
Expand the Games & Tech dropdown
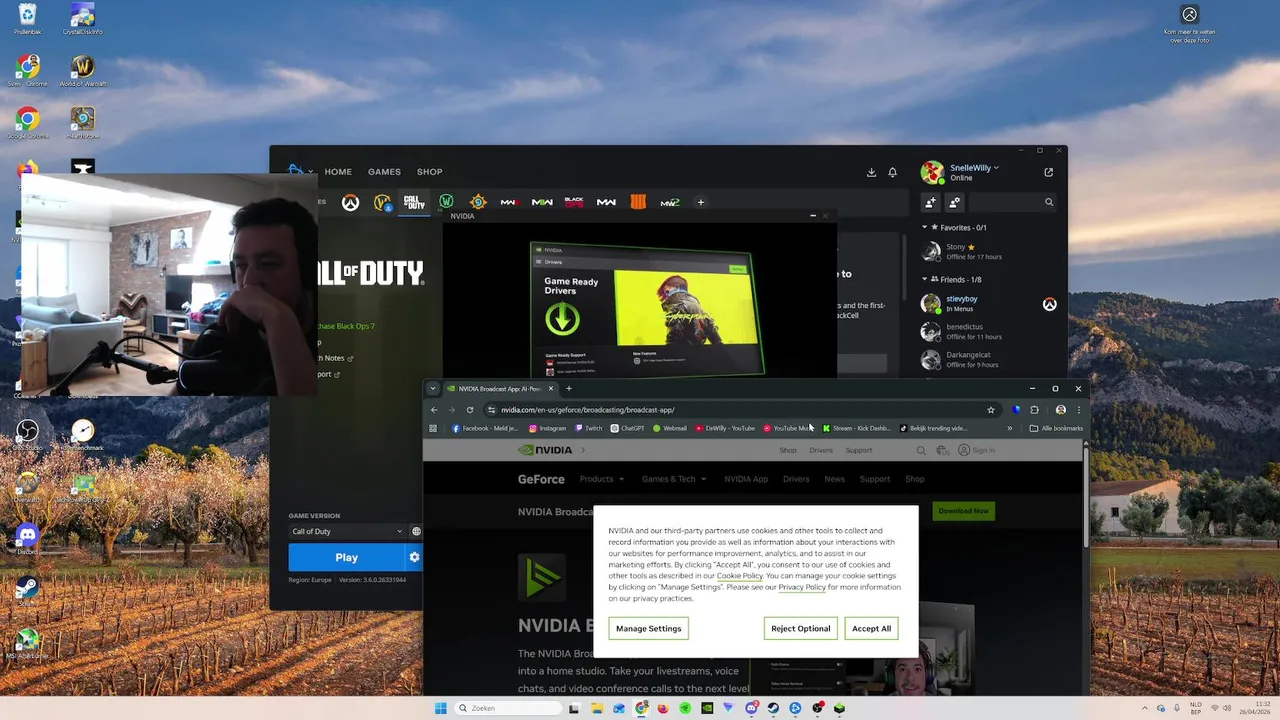coord(674,479)
